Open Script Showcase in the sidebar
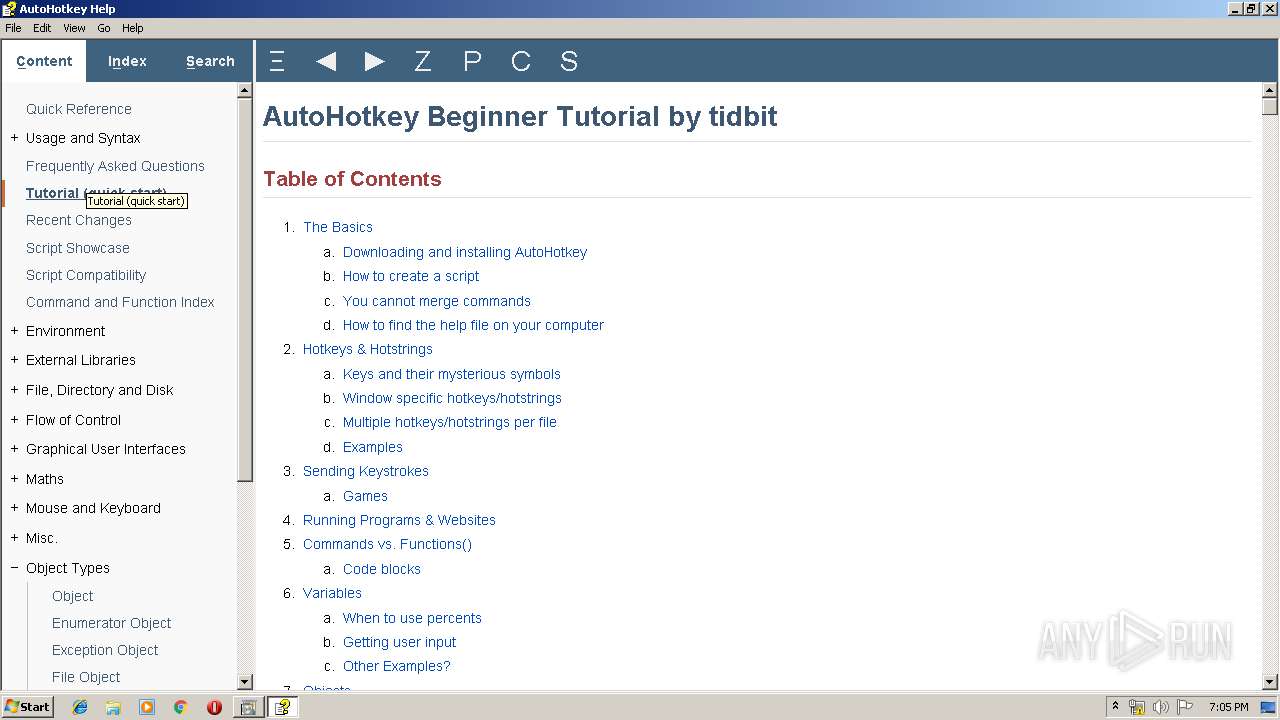Viewport: 1280px width, 720px height. pyautogui.click(x=78, y=248)
